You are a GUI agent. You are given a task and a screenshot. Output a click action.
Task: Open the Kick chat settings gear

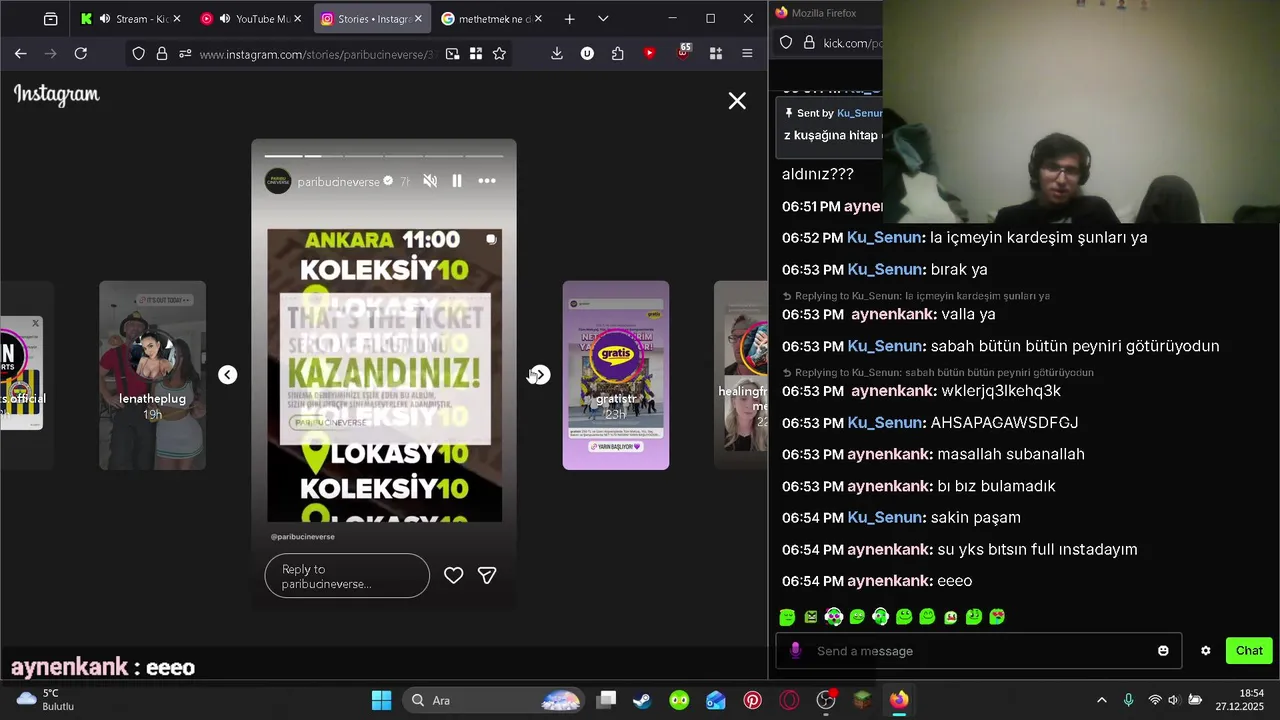1206,651
